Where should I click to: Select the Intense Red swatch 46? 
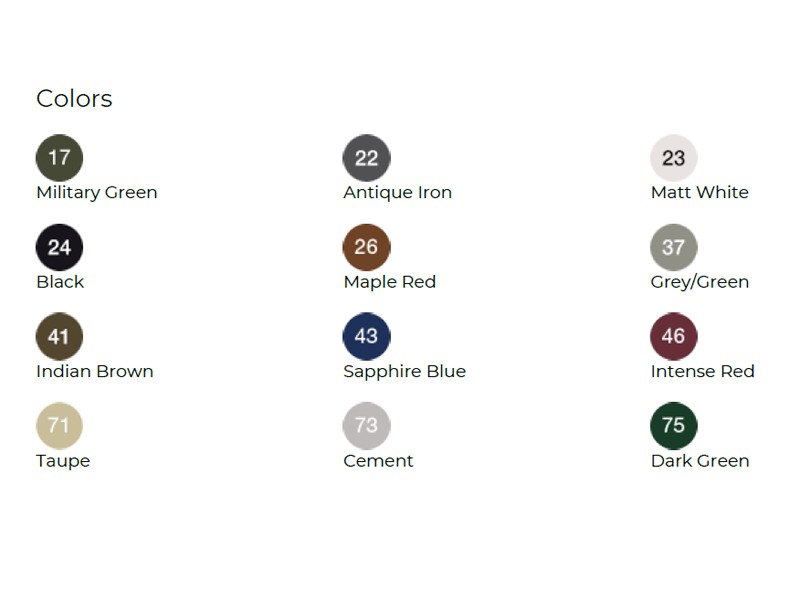pos(673,336)
